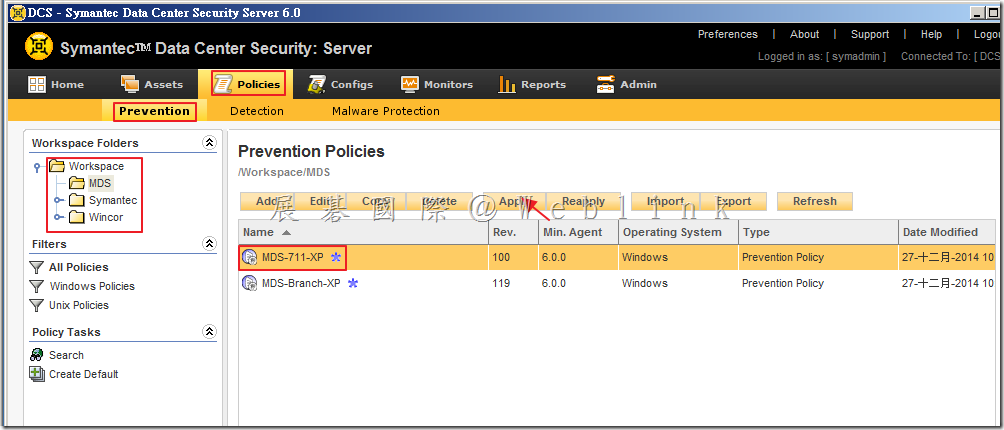Apply the All Policies filter
This screenshot has width=1004, height=430.
(78, 267)
